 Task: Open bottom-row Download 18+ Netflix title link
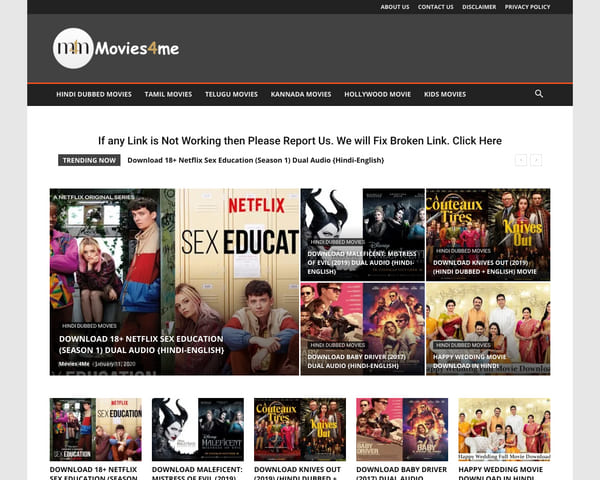pyautogui.click(x=94, y=473)
